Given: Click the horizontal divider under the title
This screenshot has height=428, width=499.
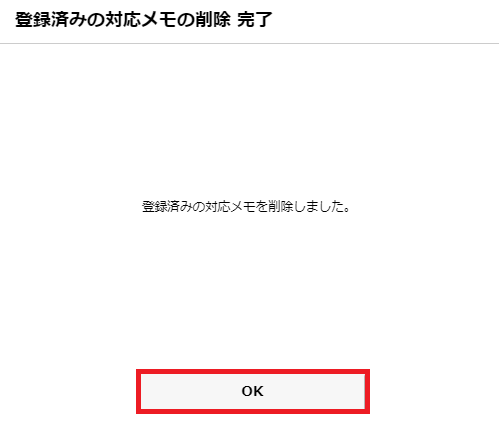Looking at the screenshot, I should pos(249,43).
